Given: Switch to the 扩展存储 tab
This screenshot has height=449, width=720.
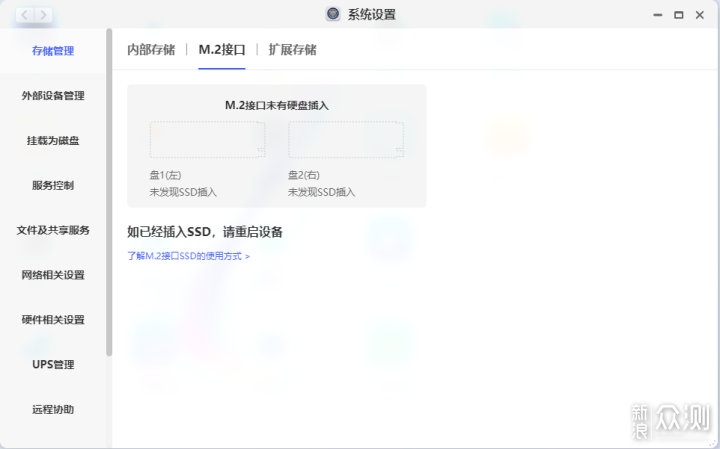Looking at the screenshot, I should coord(292,50).
